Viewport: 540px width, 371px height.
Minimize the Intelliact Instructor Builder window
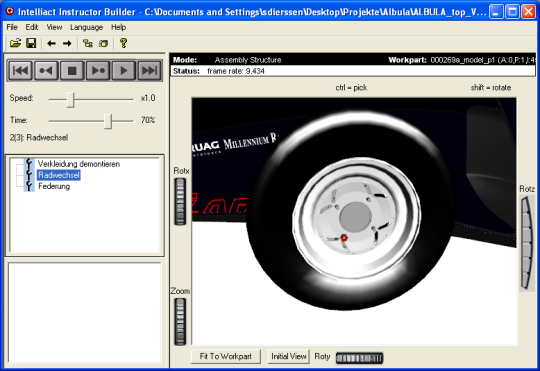496,12
